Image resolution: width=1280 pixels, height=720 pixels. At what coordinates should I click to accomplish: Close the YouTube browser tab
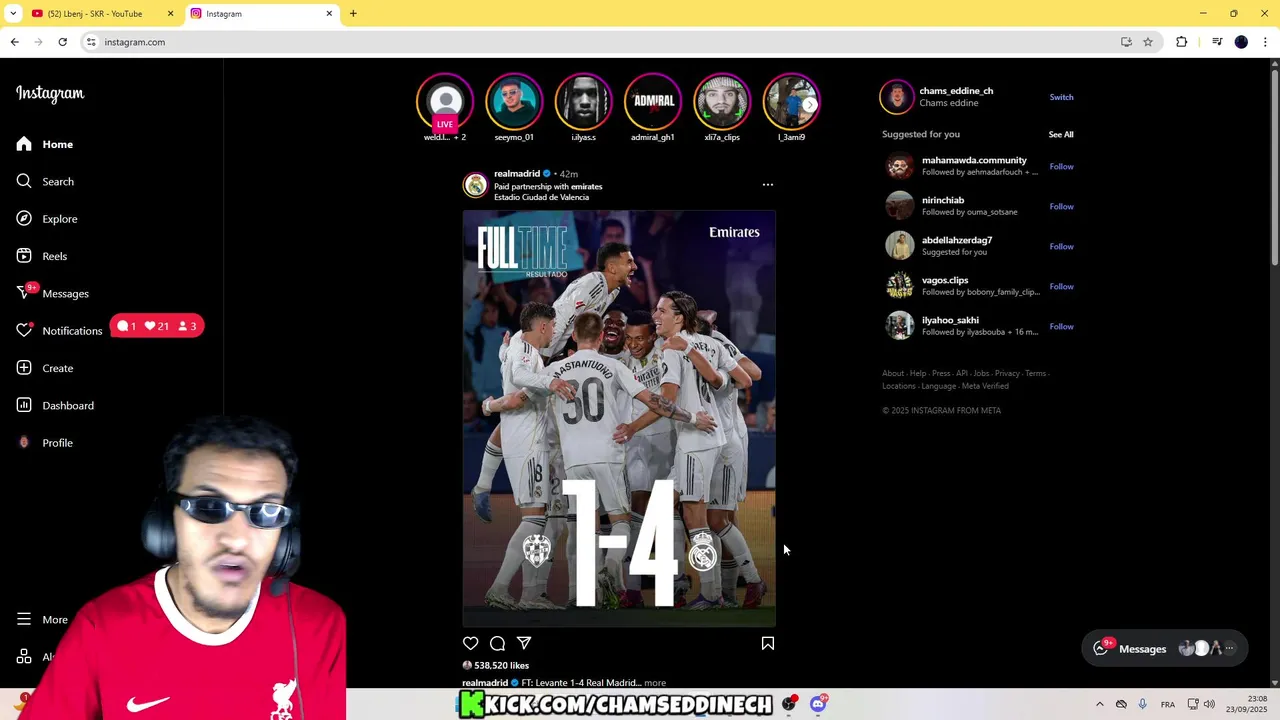pyautogui.click(x=170, y=13)
